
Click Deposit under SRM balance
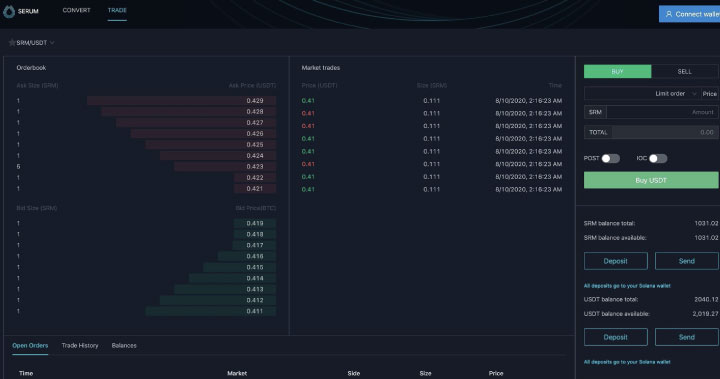point(616,261)
